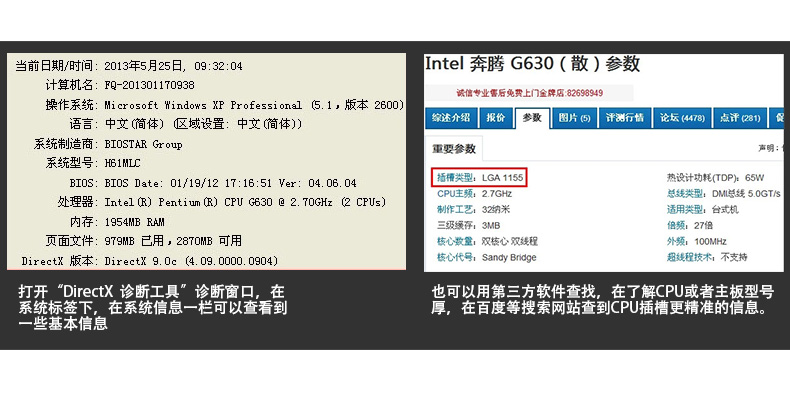
Task: Click the Sandy Bridge codename value
Action: click(x=509, y=257)
